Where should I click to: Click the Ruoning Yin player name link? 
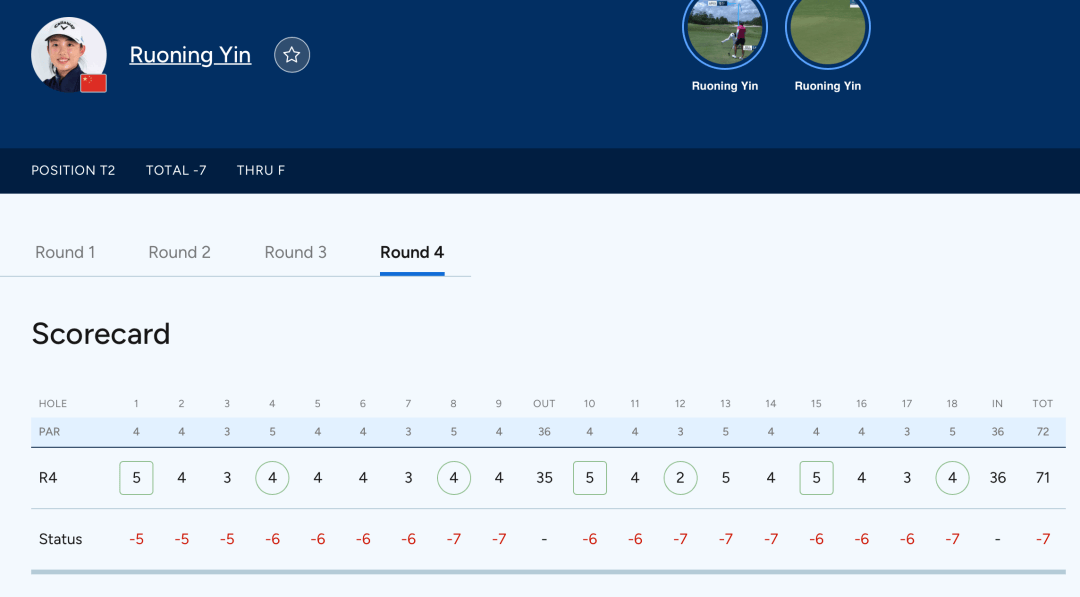tap(190, 55)
